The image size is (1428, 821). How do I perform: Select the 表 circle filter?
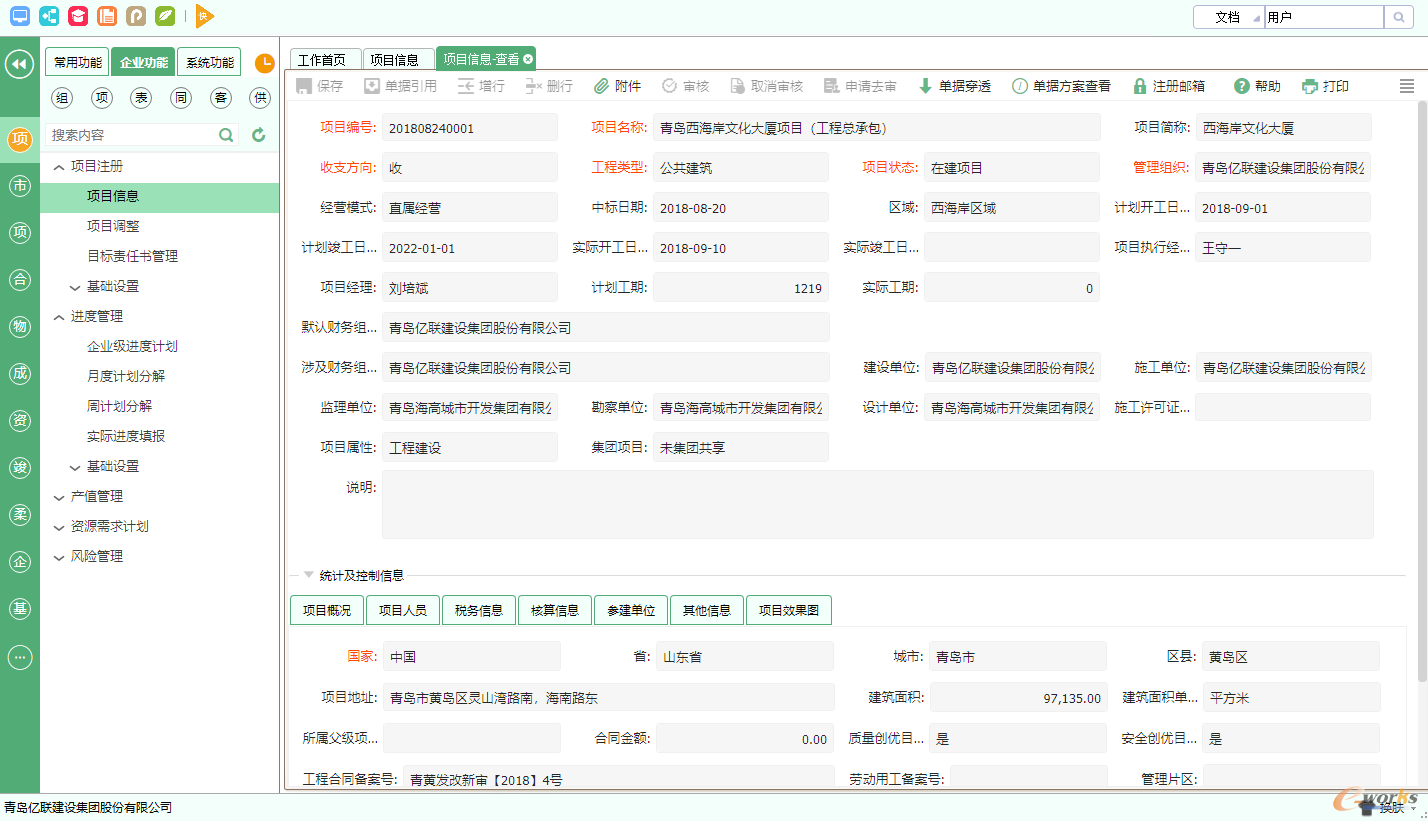142,97
